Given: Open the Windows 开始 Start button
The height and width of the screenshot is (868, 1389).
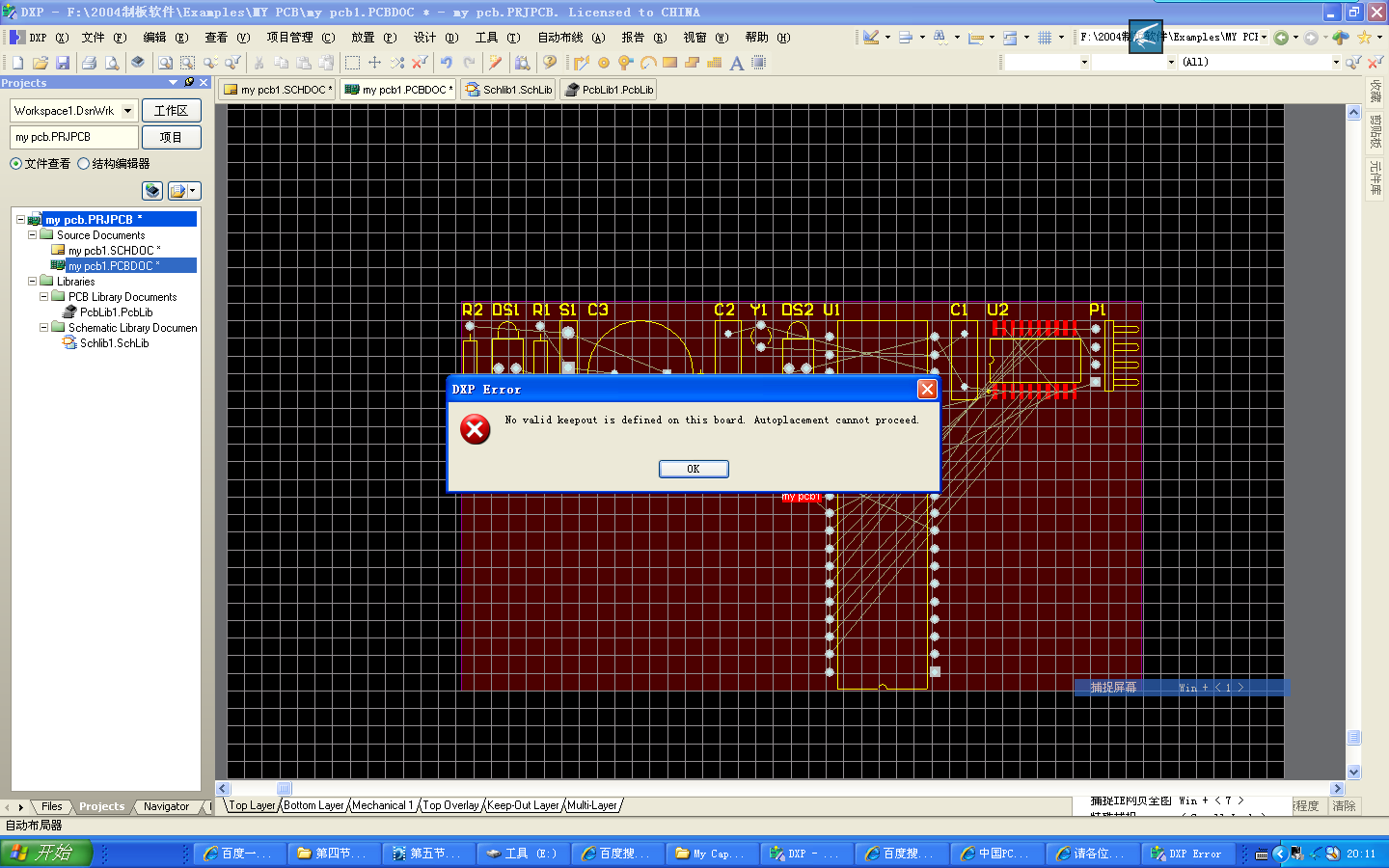Looking at the screenshot, I should 46,854.
